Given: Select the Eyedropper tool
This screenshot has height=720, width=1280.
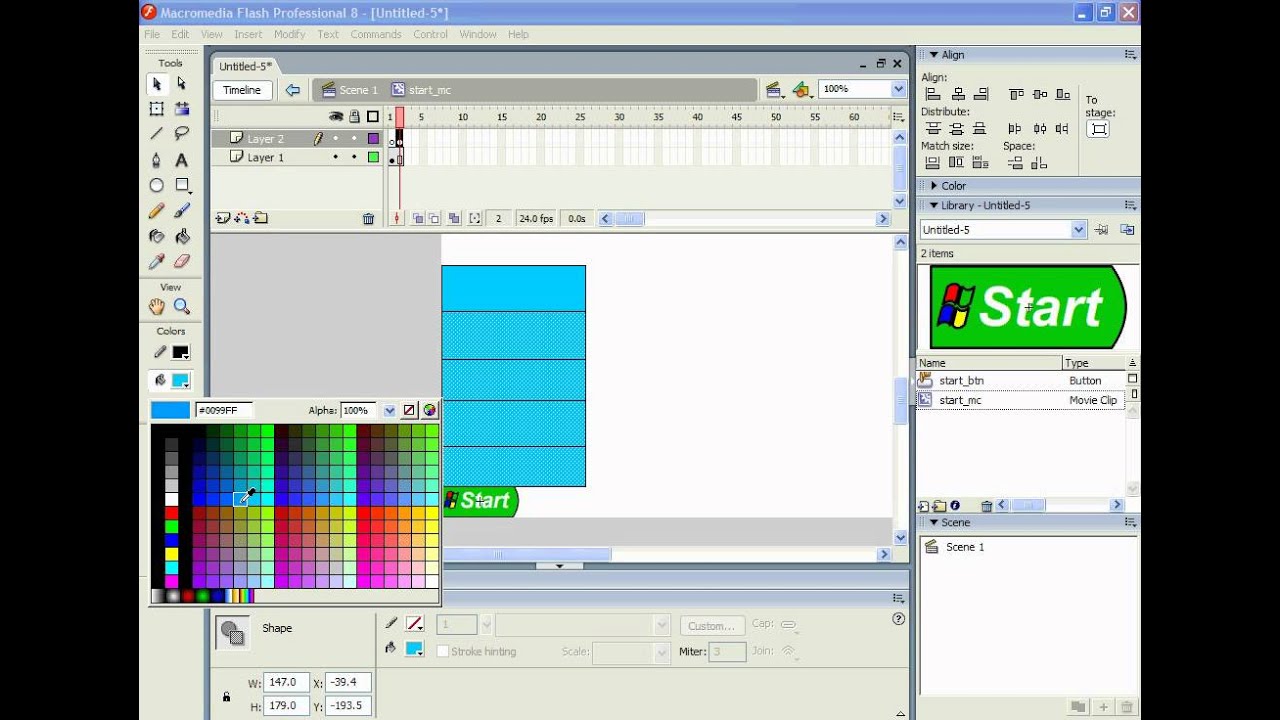Looking at the screenshot, I should [157, 262].
